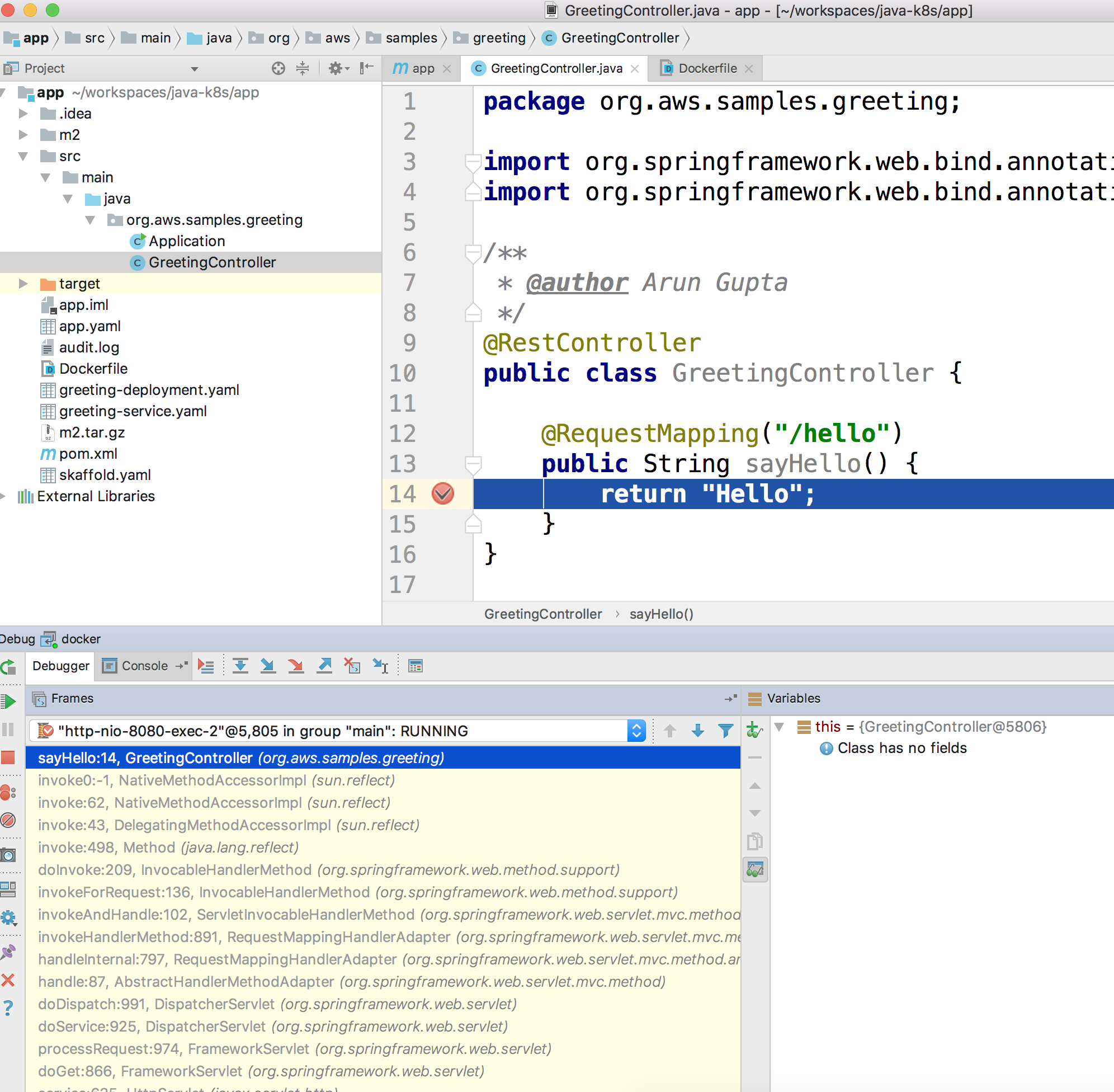
Task: Open the thread selector dropdown
Action: tap(636, 731)
